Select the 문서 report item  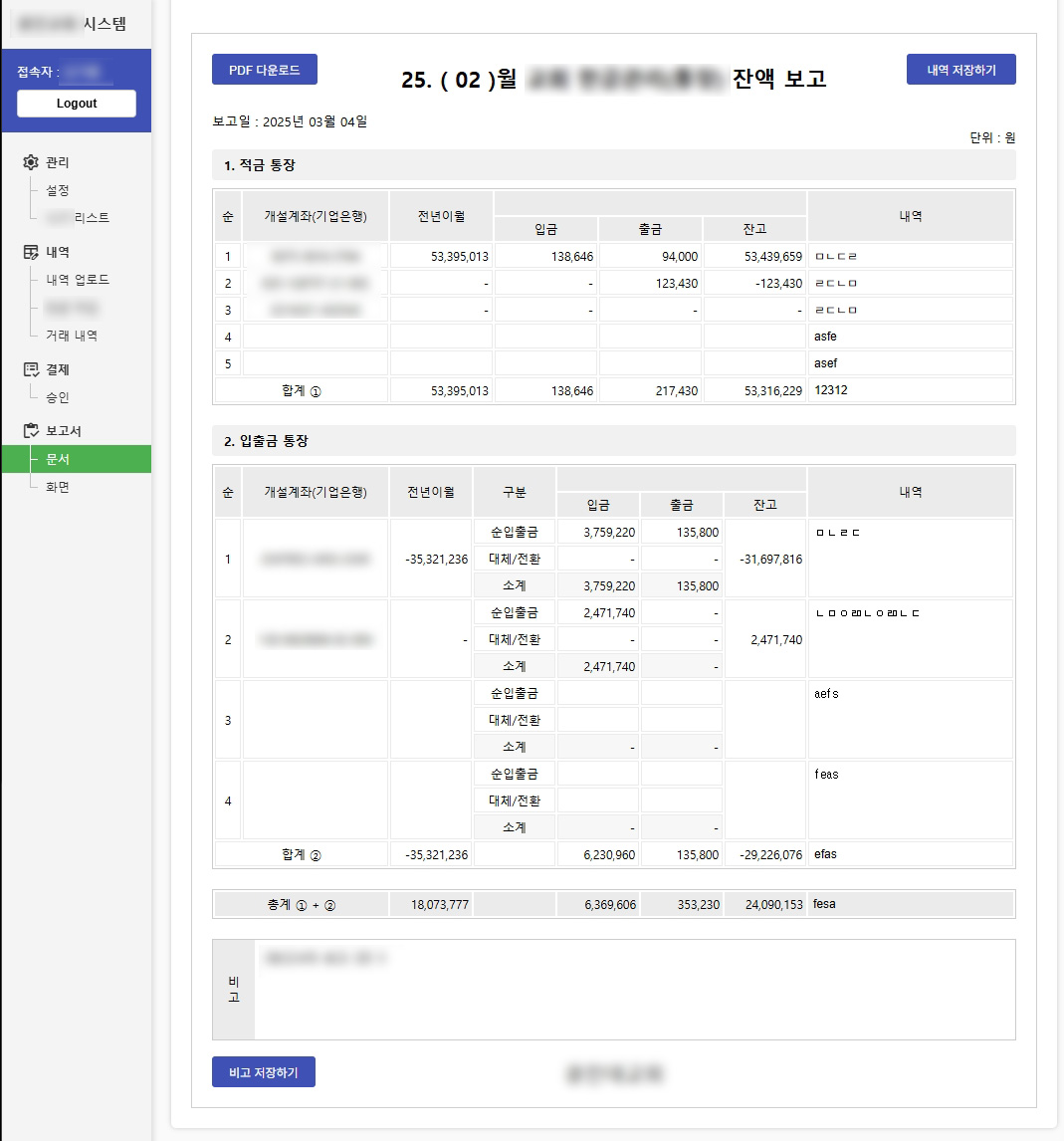(x=56, y=459)
